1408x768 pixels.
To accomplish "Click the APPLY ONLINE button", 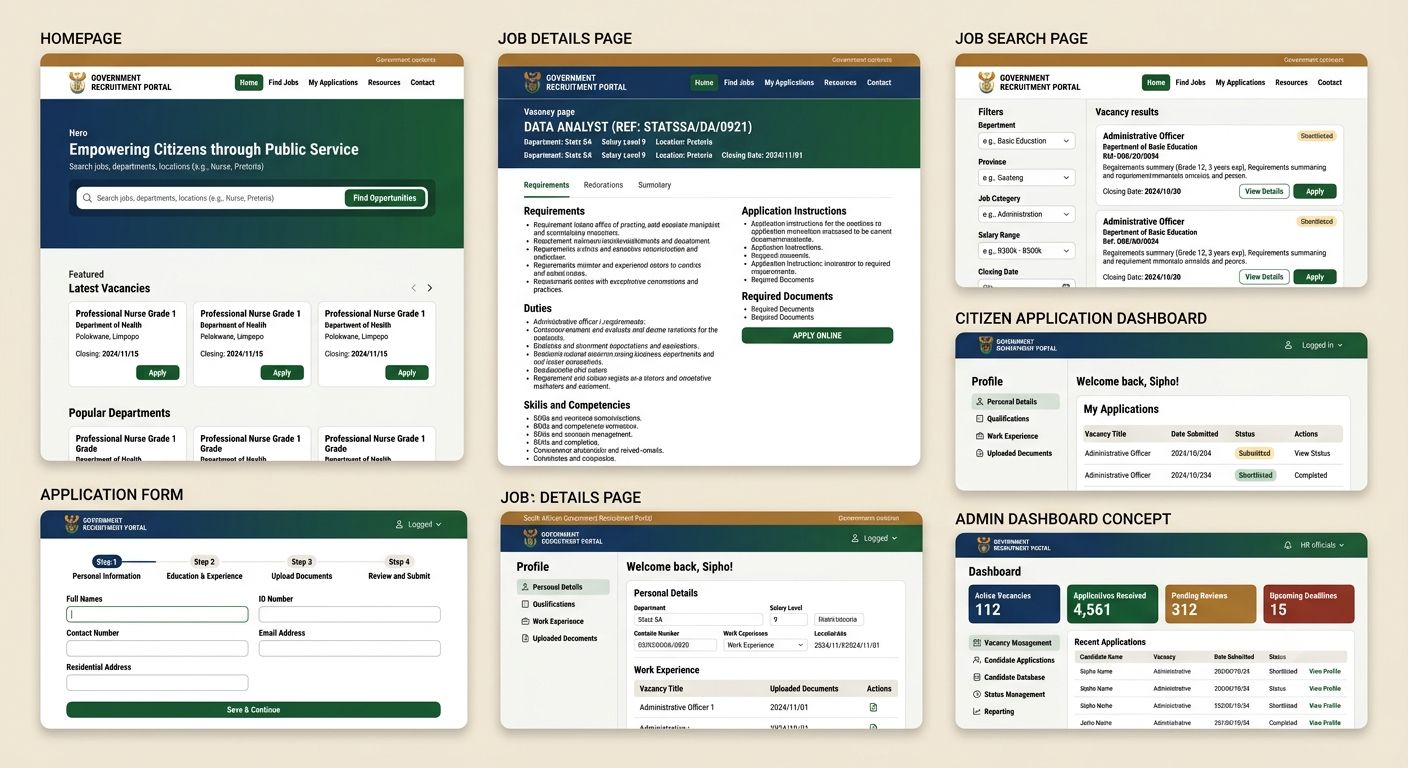I will [817, 336].
